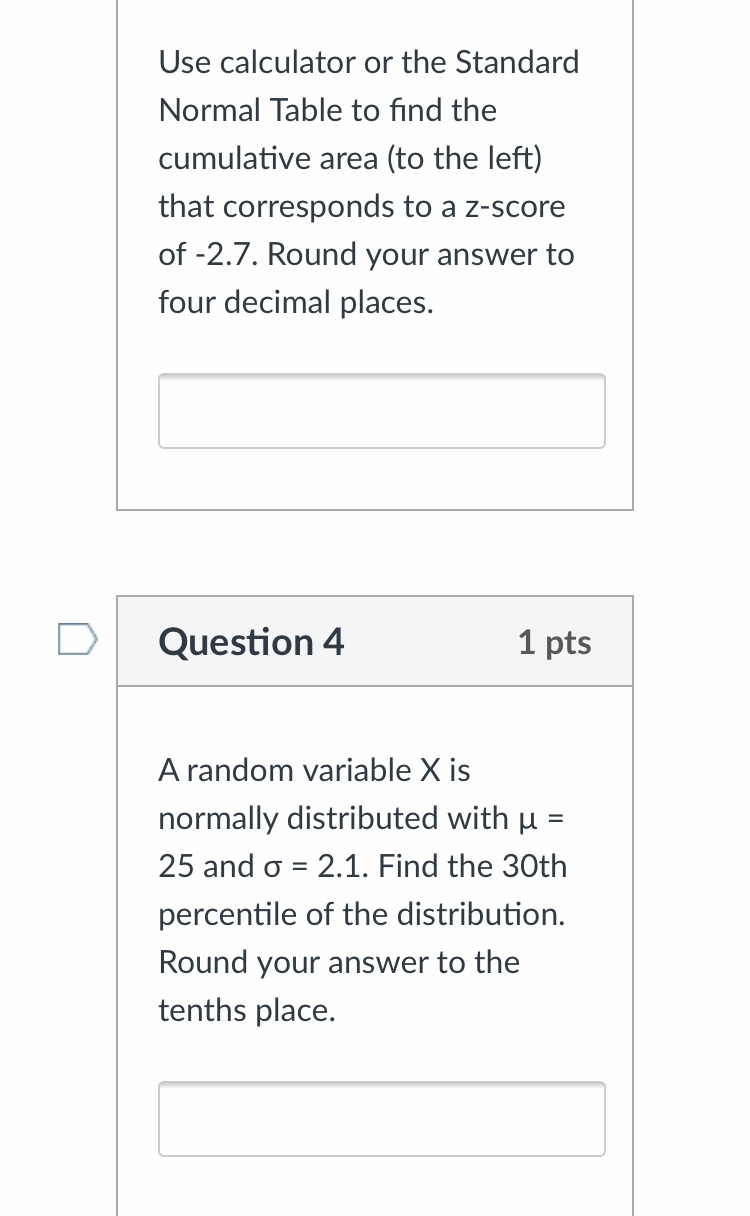The width and height of the screenshot is (750, 1216).
Task: Click the 'A random variable X is' line
Action: 314,770
